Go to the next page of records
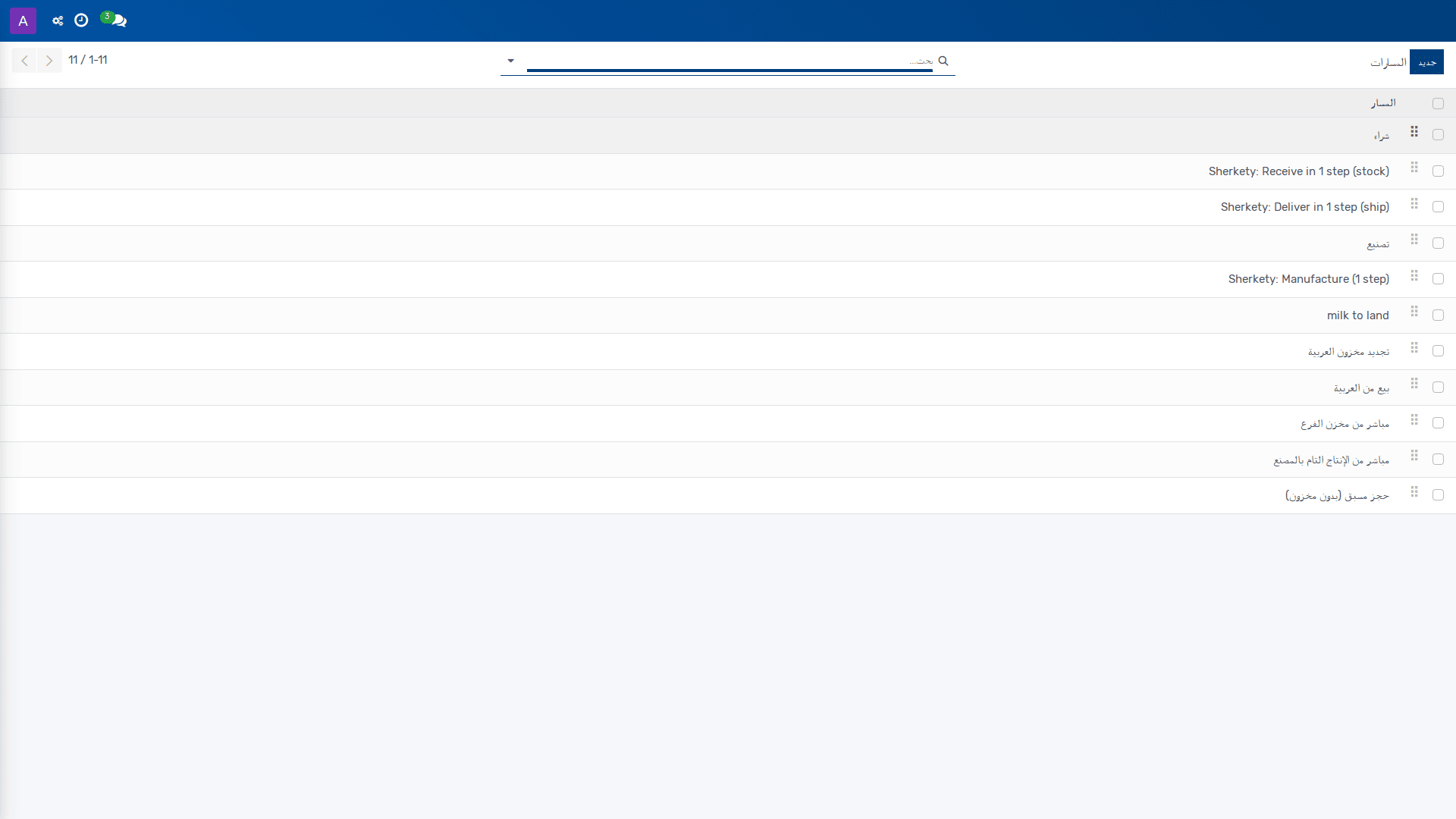The image size is (1456, 819). tap(49, 61)
